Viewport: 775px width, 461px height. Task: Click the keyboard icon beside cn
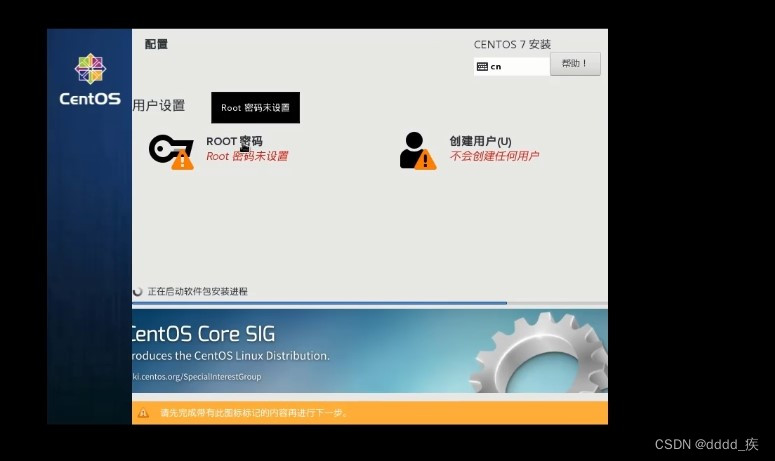(482, 67)
